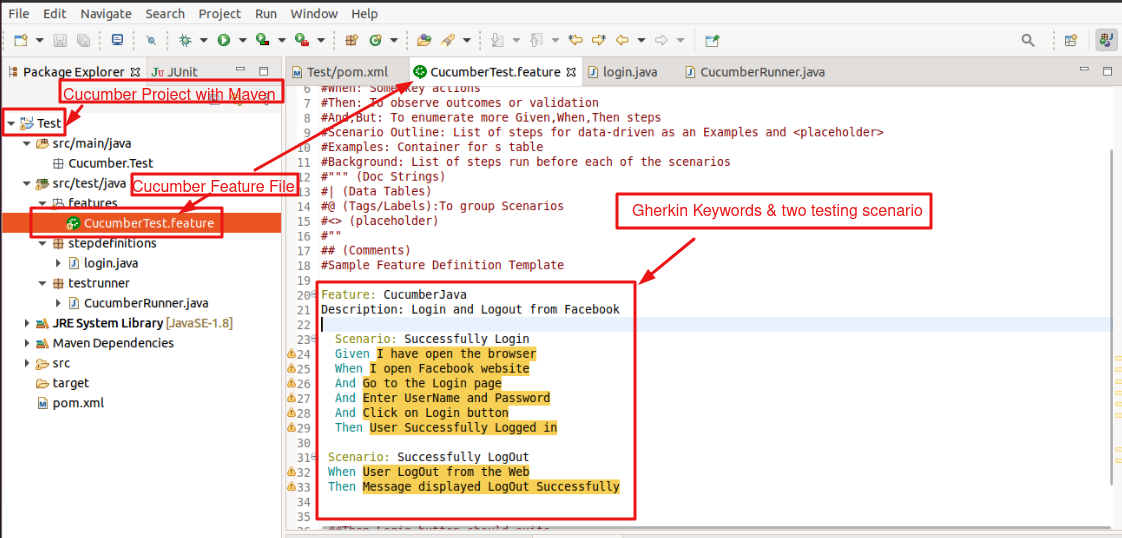The height and width of the screenshot is (538, 1122).
Task: Expand CucumberRunner.java in Package Explorer
Action: [59, 303]
